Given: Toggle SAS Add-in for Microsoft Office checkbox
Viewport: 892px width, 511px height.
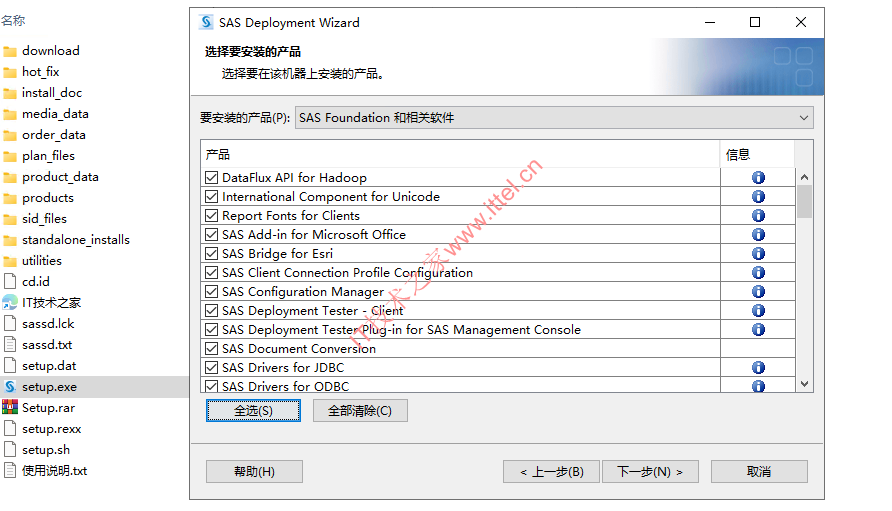Looking at the screenshot, I should [212, 234].
